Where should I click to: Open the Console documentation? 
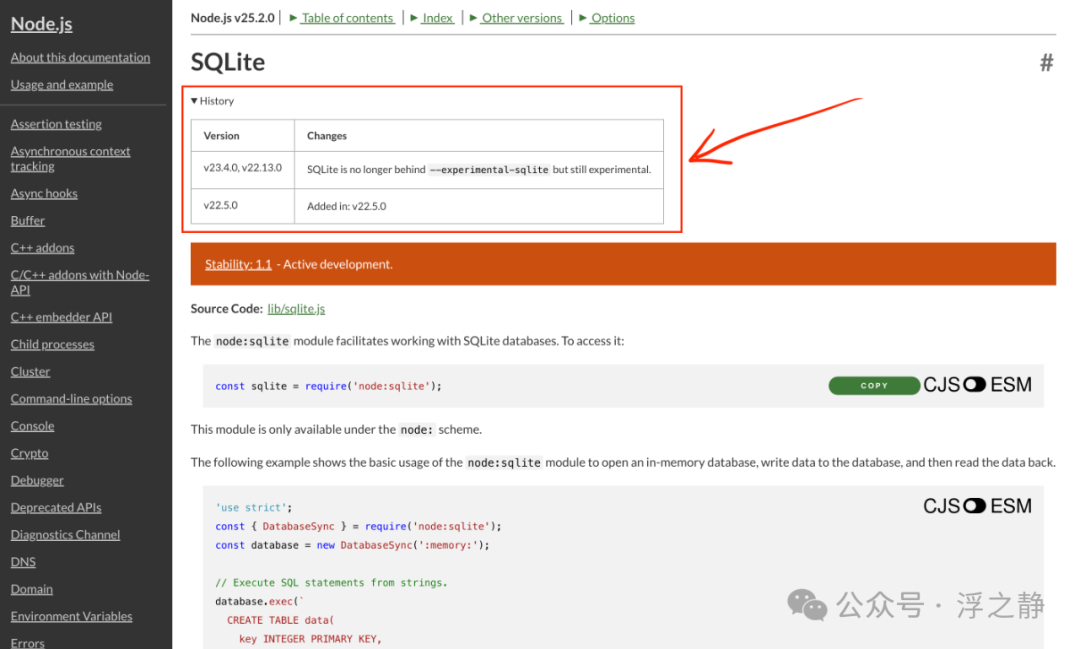[32, 426]
